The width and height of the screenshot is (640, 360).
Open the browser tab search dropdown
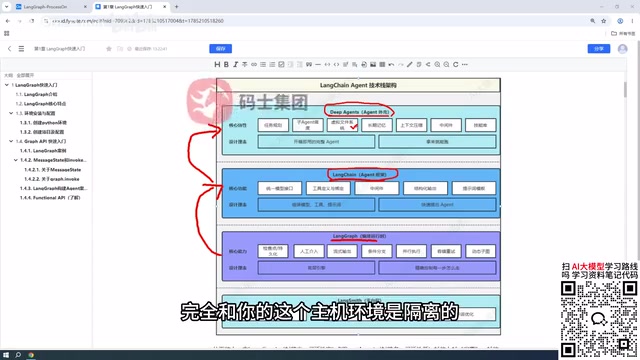(7, 7)
